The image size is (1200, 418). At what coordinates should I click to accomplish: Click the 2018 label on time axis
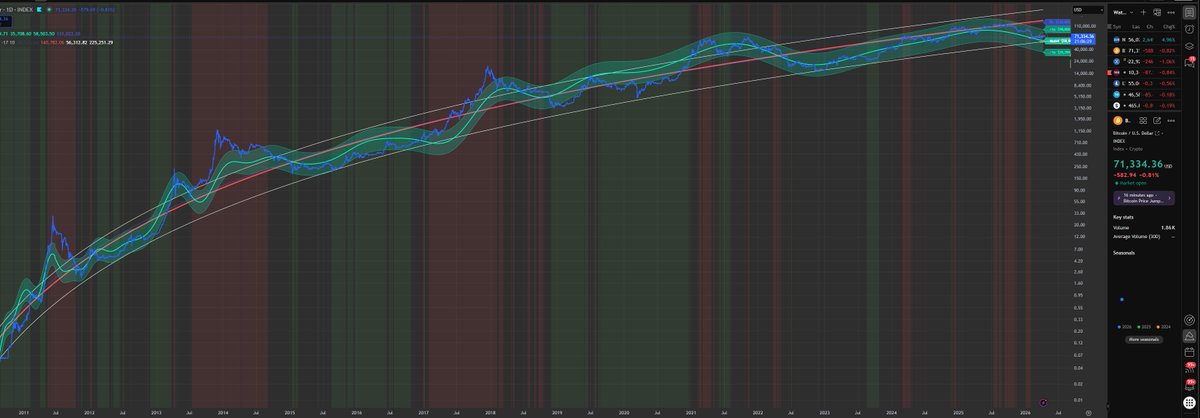tap(490, 411)
